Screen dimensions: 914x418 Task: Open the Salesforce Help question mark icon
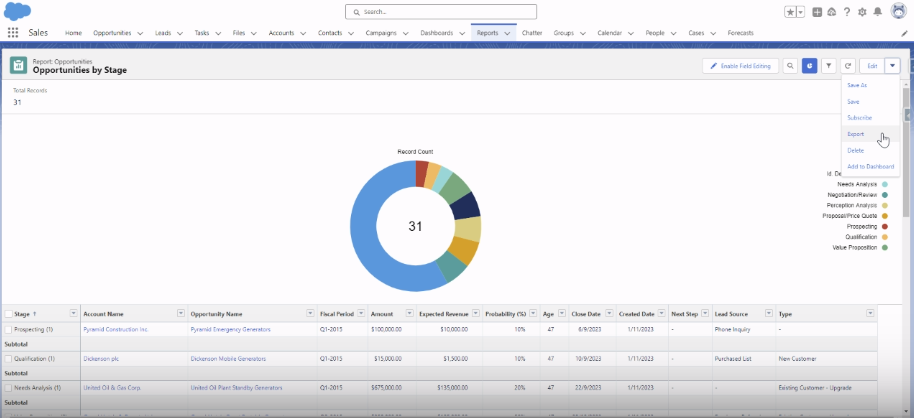[x=847, y=12]
